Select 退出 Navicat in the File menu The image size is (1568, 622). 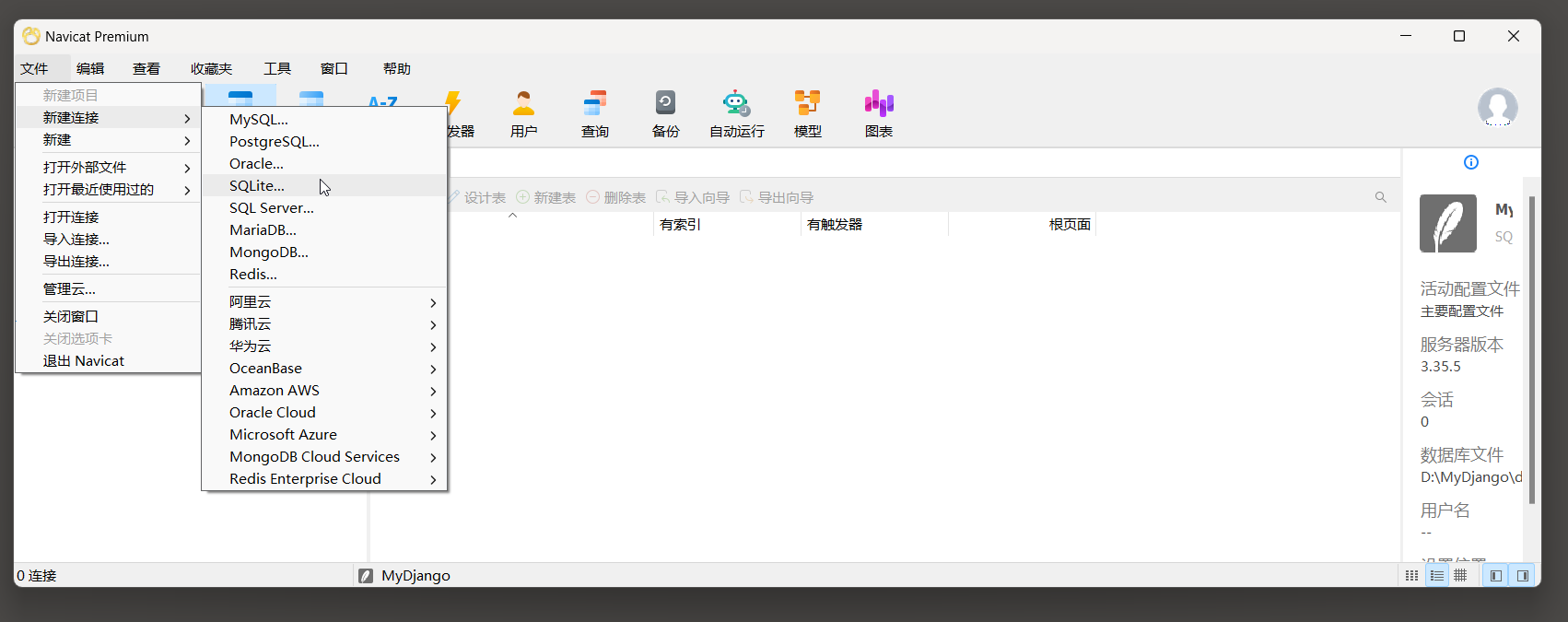(109, 361)
